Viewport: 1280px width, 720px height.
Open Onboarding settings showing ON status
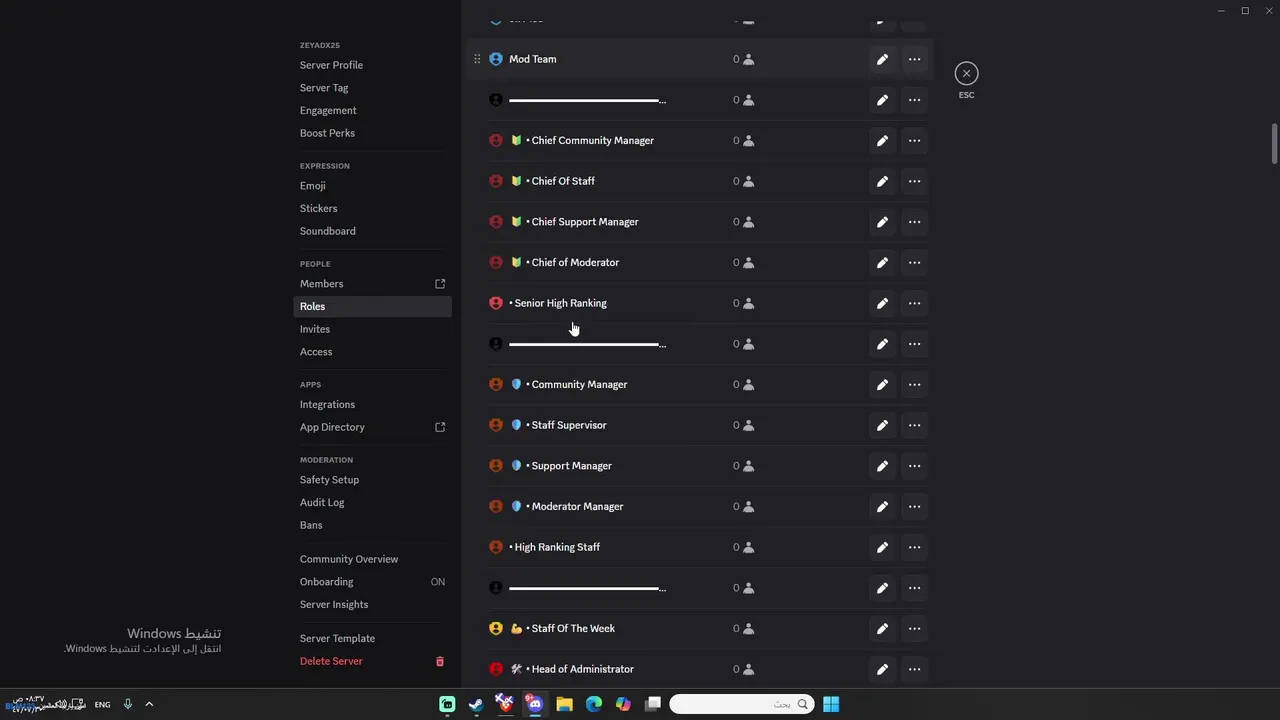coord(327,582)
